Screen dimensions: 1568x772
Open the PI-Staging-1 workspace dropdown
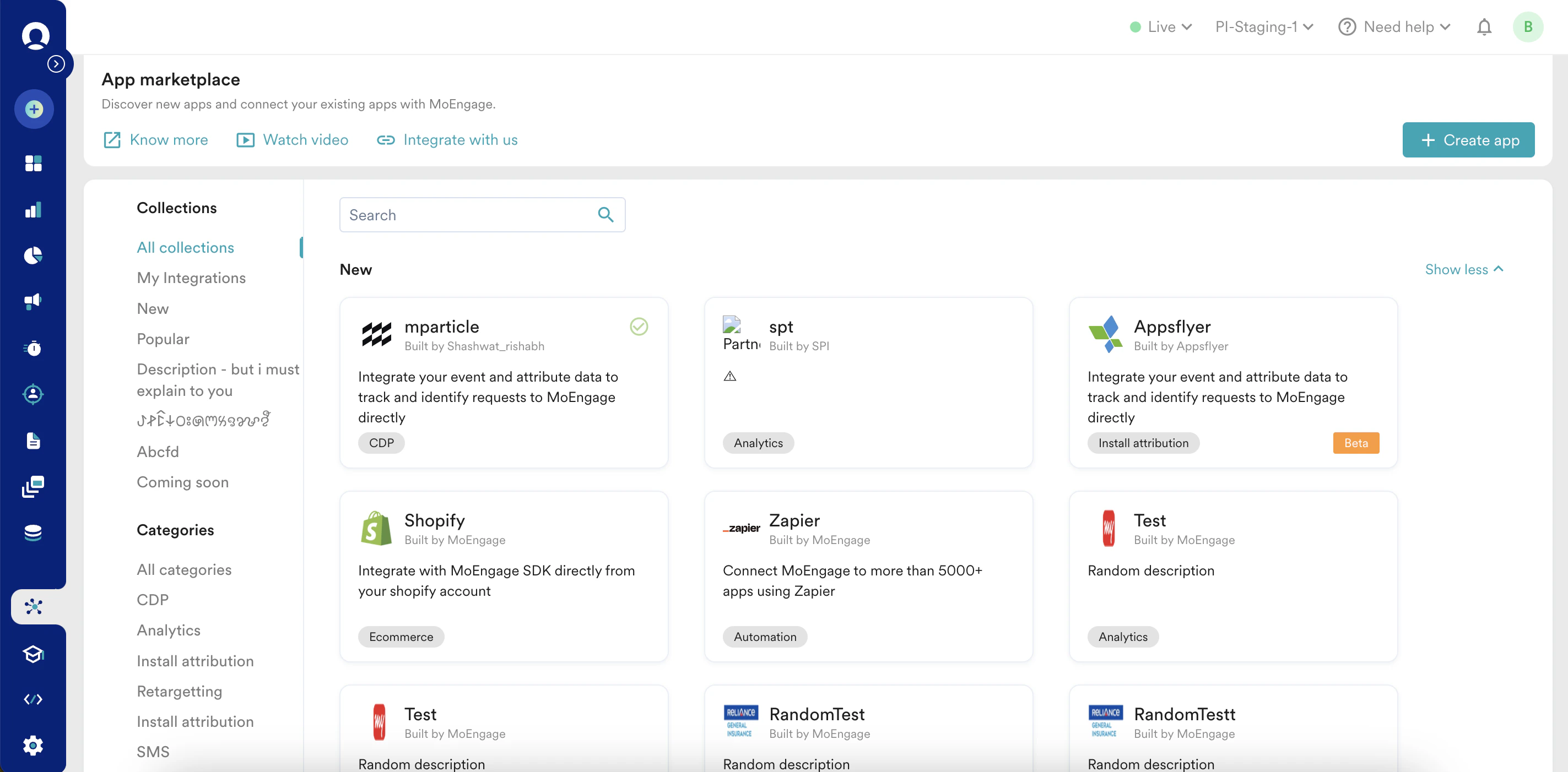[x=1264, y=27]
